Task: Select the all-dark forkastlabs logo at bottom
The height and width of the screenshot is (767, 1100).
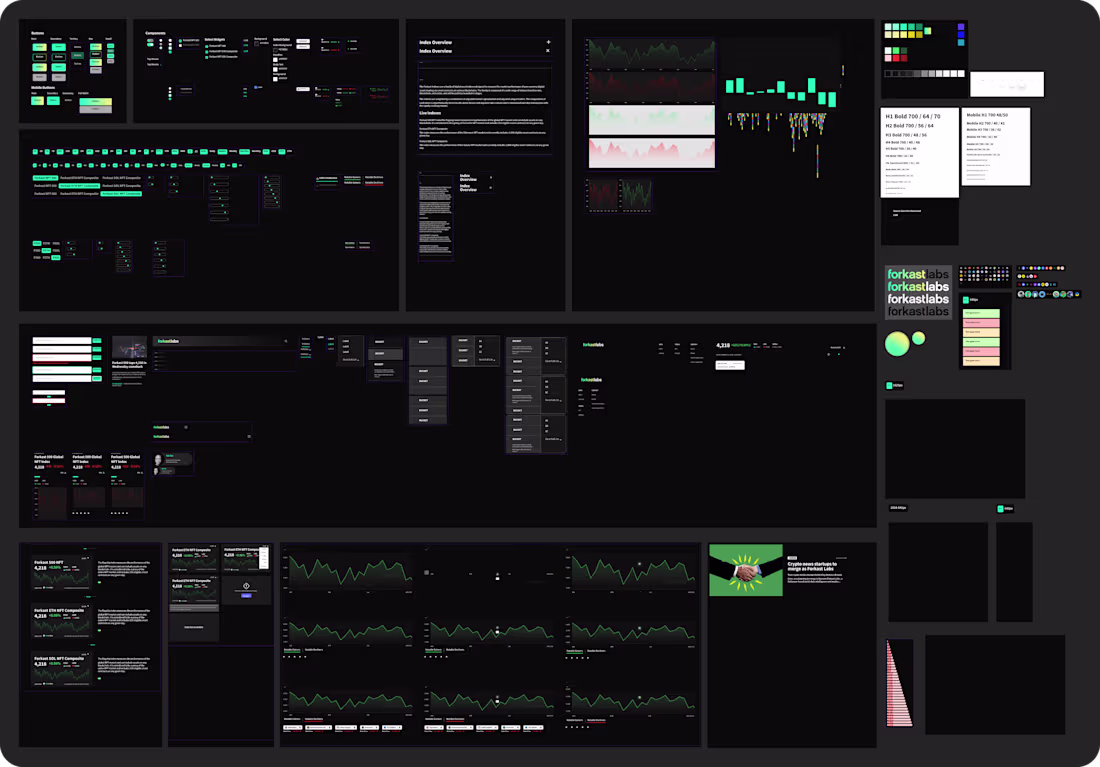Action: point(918,311)
